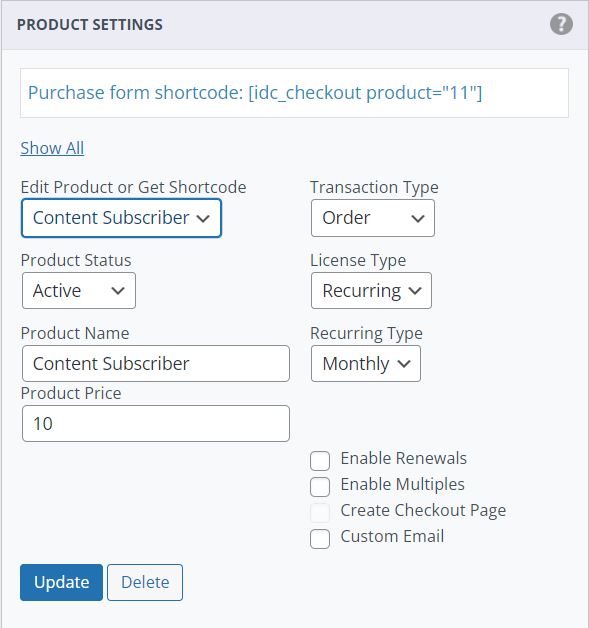Click the Product Settings panel header
589x628 pixels.
[x=294, y=25]
